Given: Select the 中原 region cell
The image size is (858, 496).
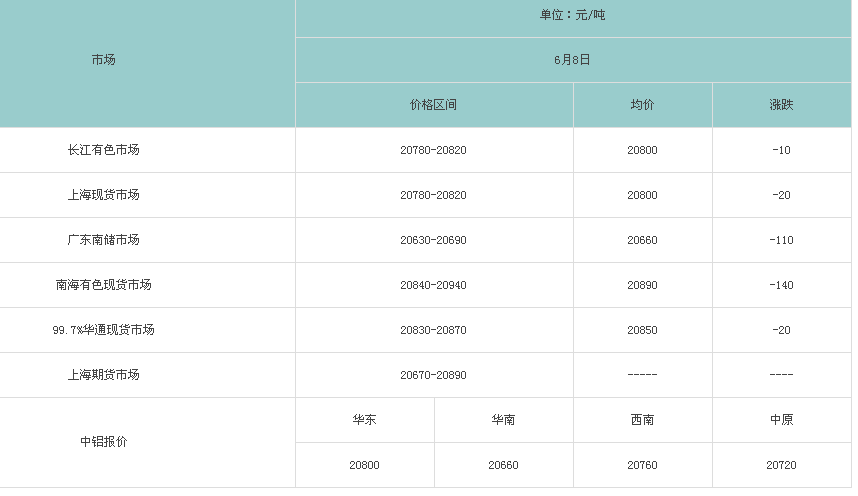Looking at the screenshot, I should (x=781, y=420).
